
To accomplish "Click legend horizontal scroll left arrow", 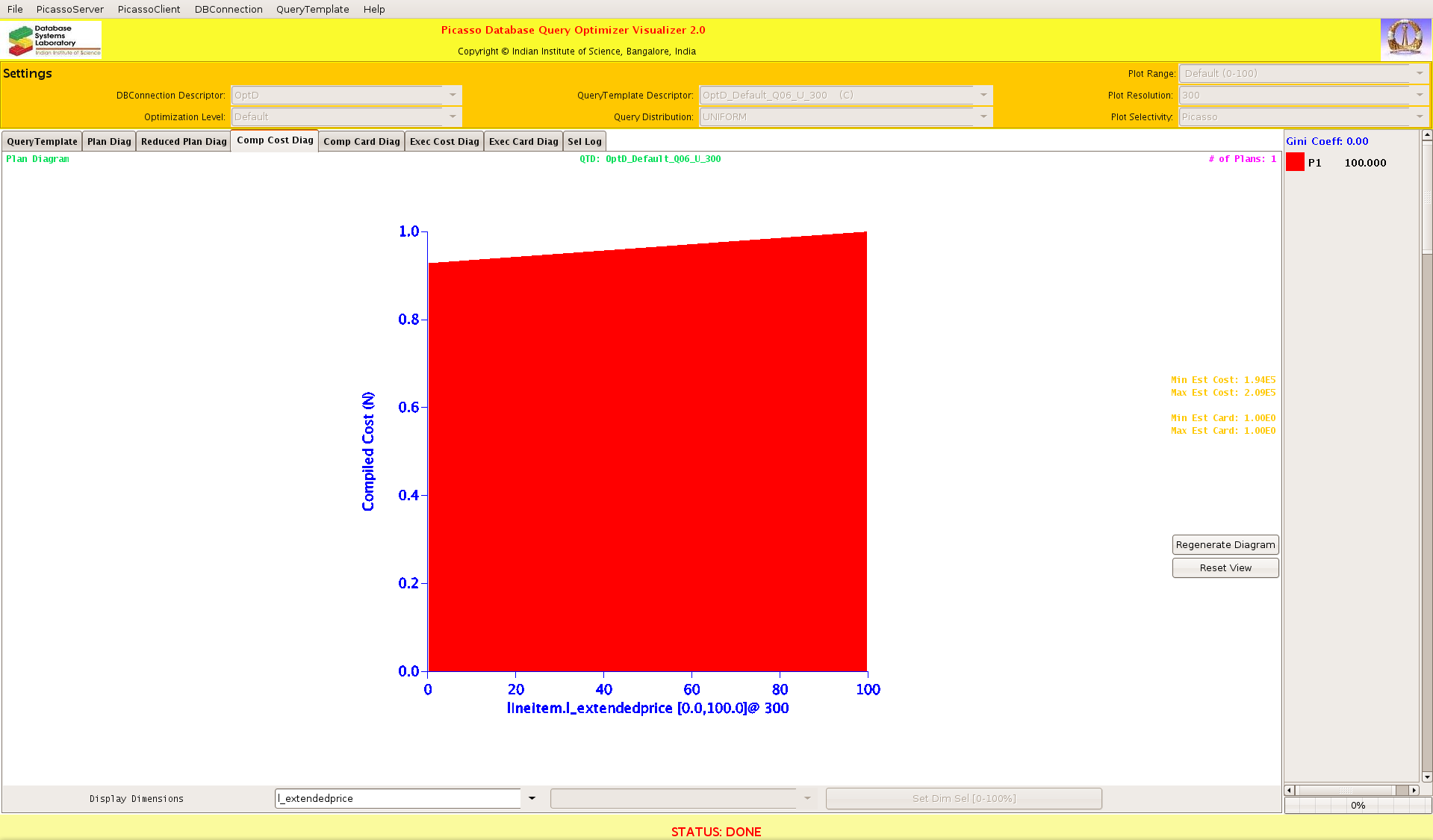I will [1289, 790].
